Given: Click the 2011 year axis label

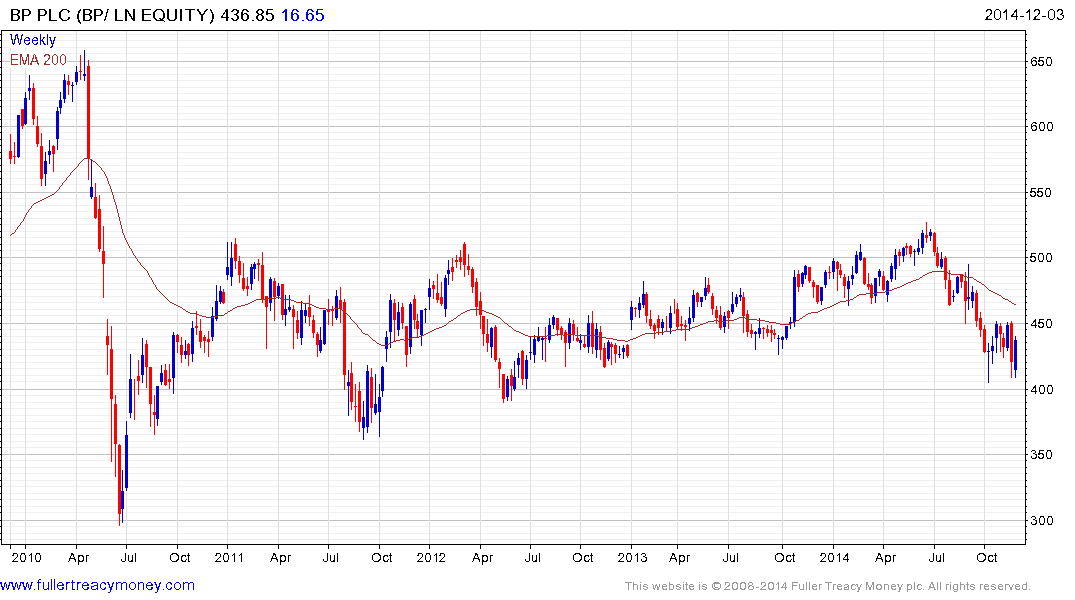Looking at the screenshot, I should point(229,557).
